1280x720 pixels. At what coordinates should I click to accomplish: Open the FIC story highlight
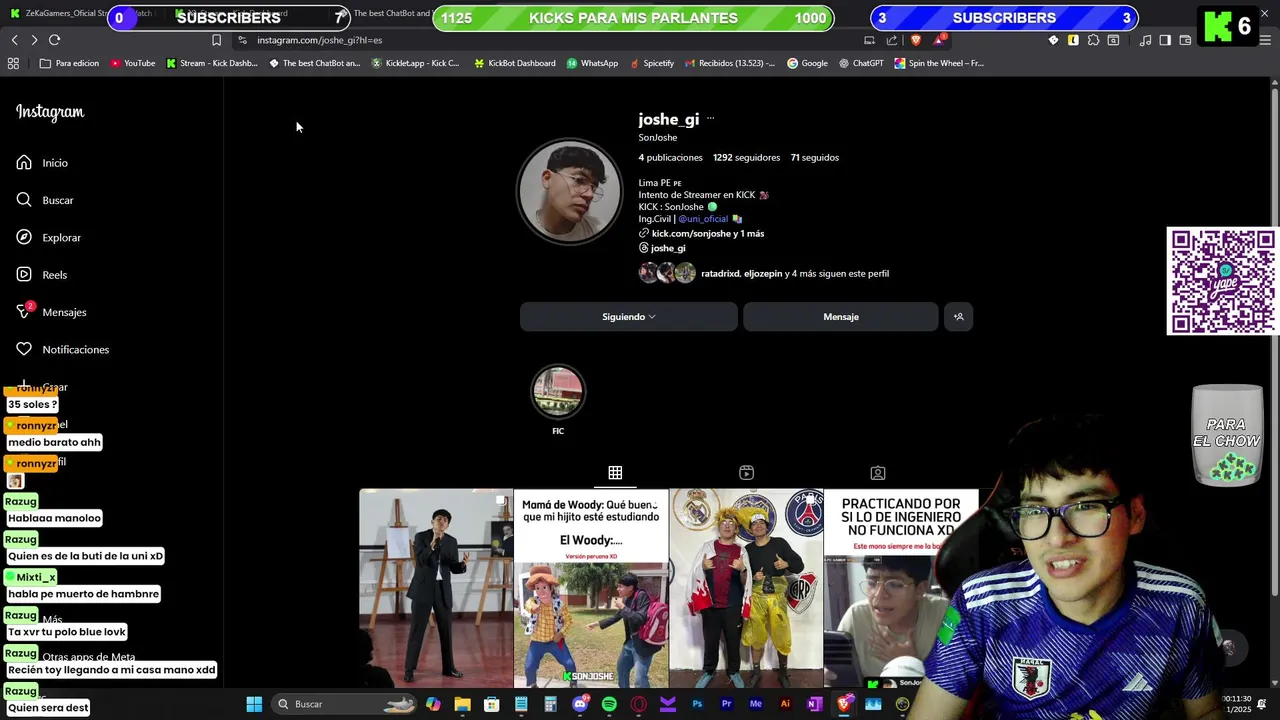[558, 392]
